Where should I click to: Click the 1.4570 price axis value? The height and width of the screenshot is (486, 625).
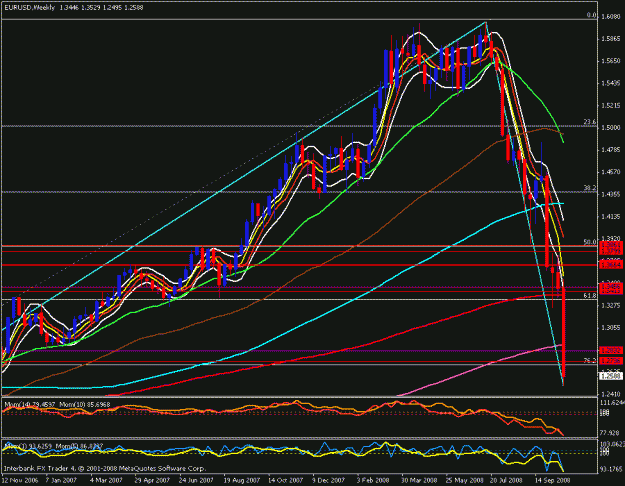(x=611, y=172)
